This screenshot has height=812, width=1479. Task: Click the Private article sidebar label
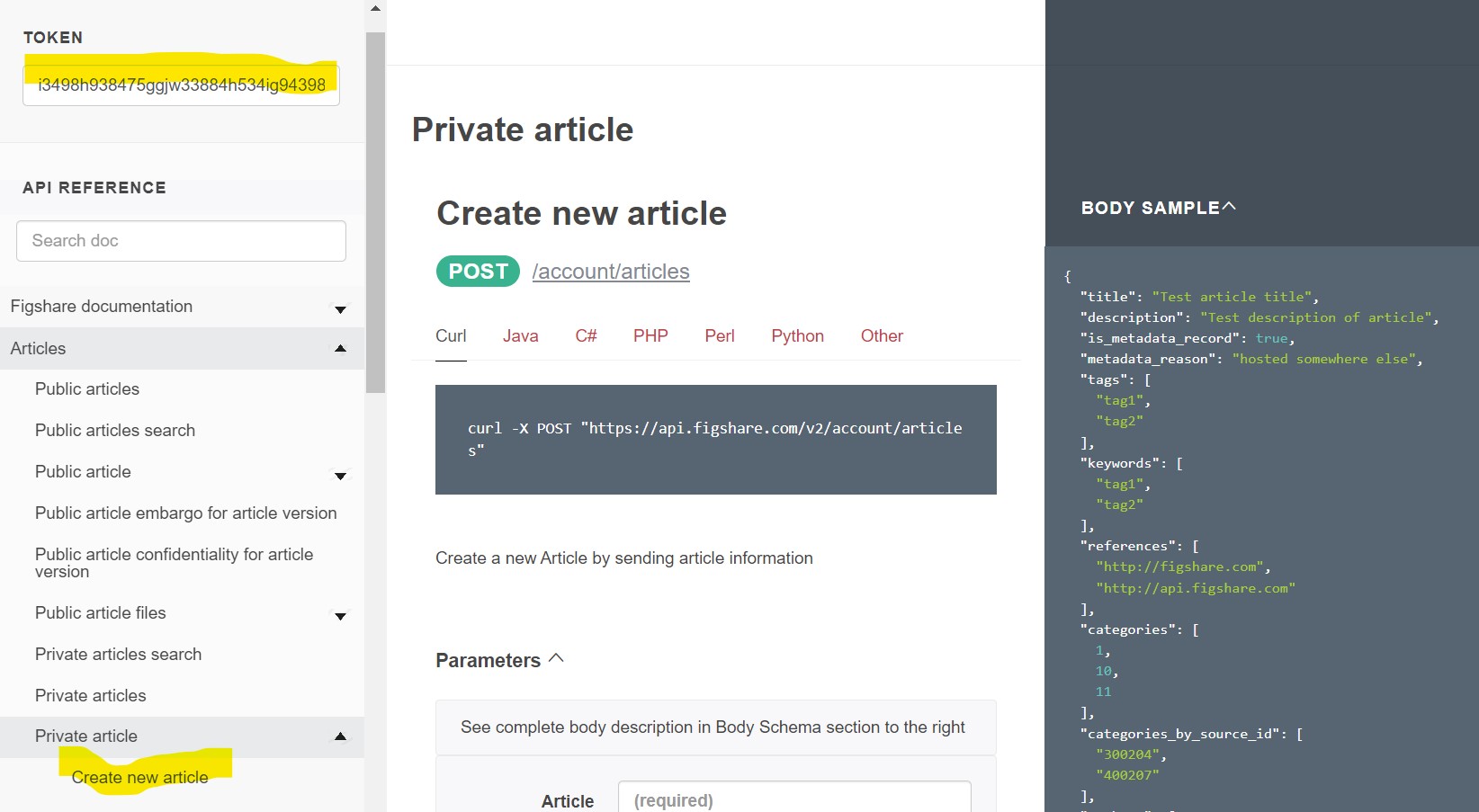(86, 736)
